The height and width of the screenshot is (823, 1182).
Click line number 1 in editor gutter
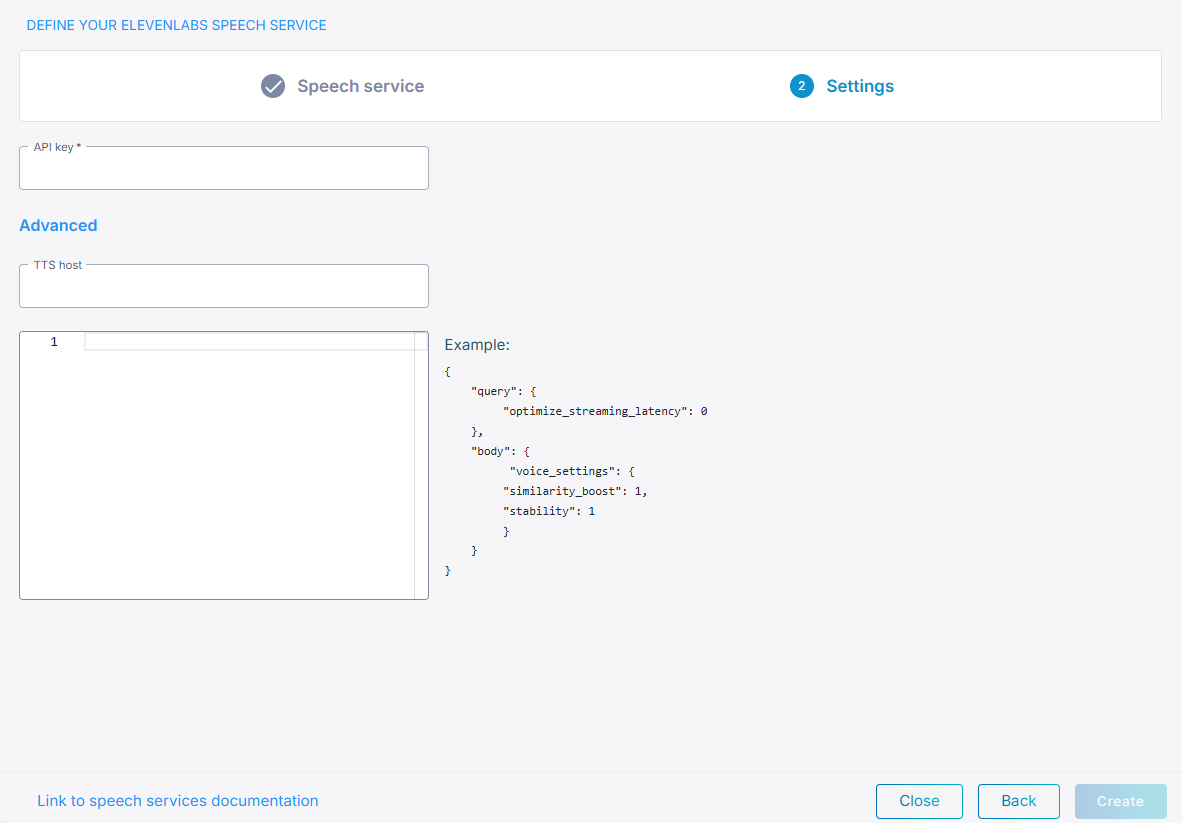pos(54,342)
